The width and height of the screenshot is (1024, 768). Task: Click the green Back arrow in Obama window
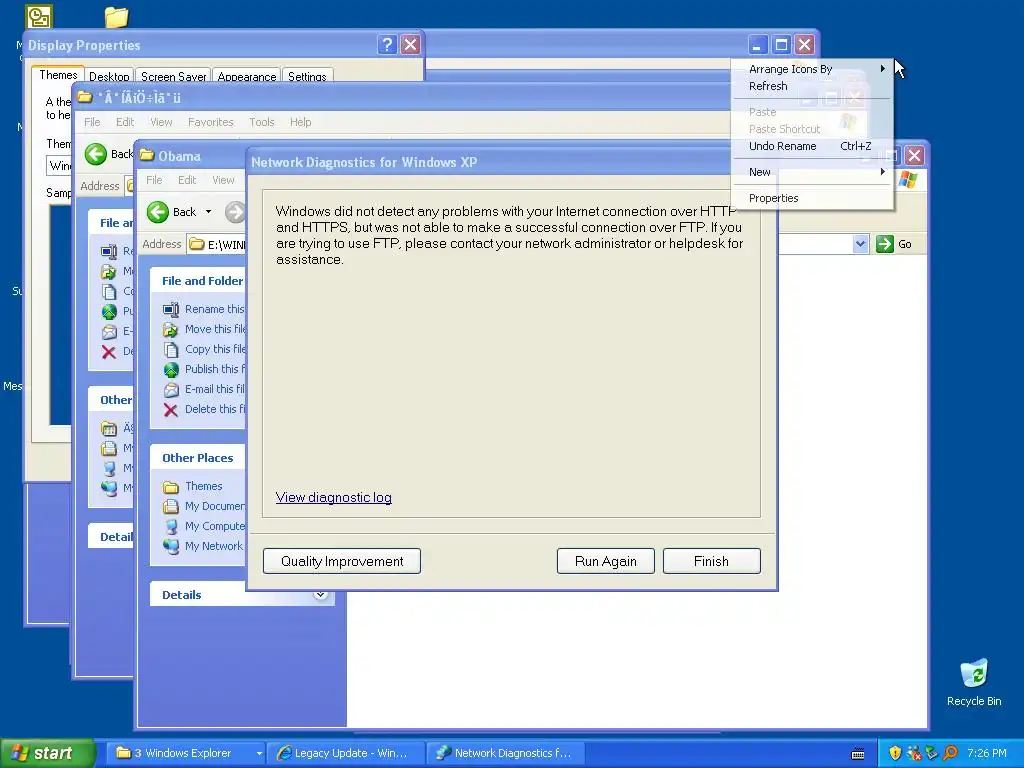157,212
